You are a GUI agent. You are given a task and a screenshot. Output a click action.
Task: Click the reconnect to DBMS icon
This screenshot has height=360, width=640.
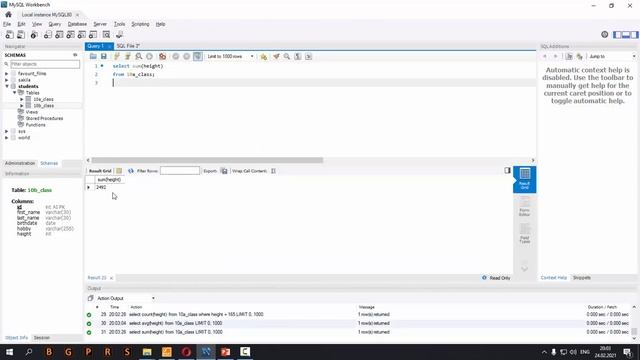tap(119, 35)
